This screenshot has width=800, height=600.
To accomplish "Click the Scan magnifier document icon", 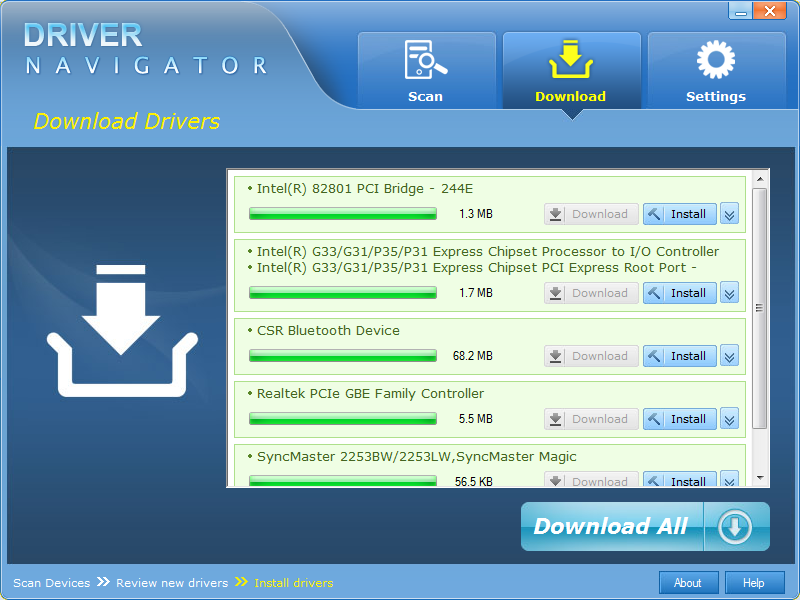I will 426,60.
